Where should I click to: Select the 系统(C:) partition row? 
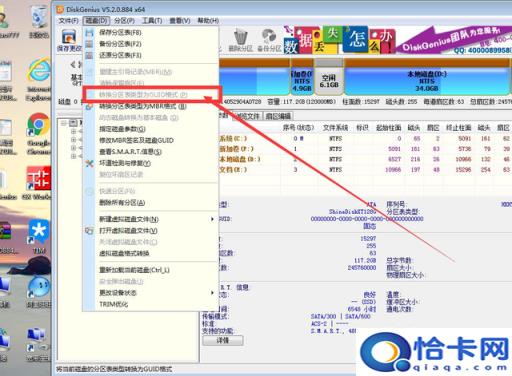tap(365, 138)
